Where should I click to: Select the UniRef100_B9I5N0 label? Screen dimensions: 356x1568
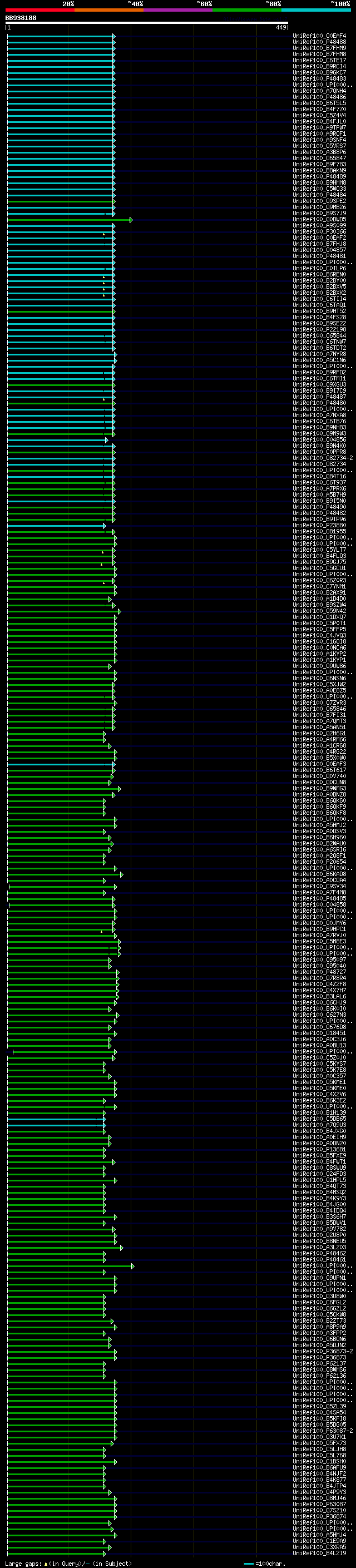tap(319, 501)
